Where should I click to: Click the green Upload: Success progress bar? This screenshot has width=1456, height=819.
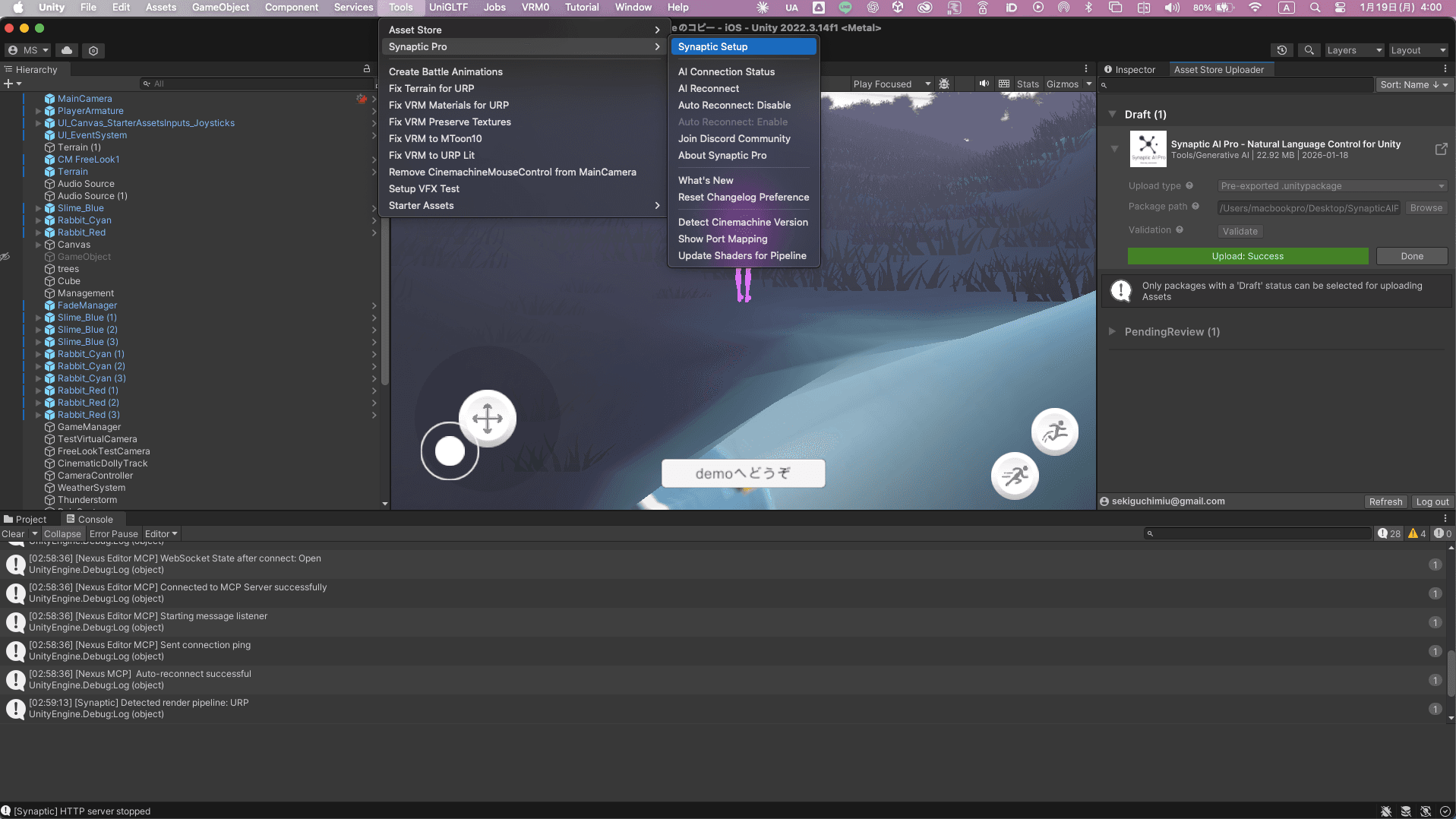(x=1248, y=256)
